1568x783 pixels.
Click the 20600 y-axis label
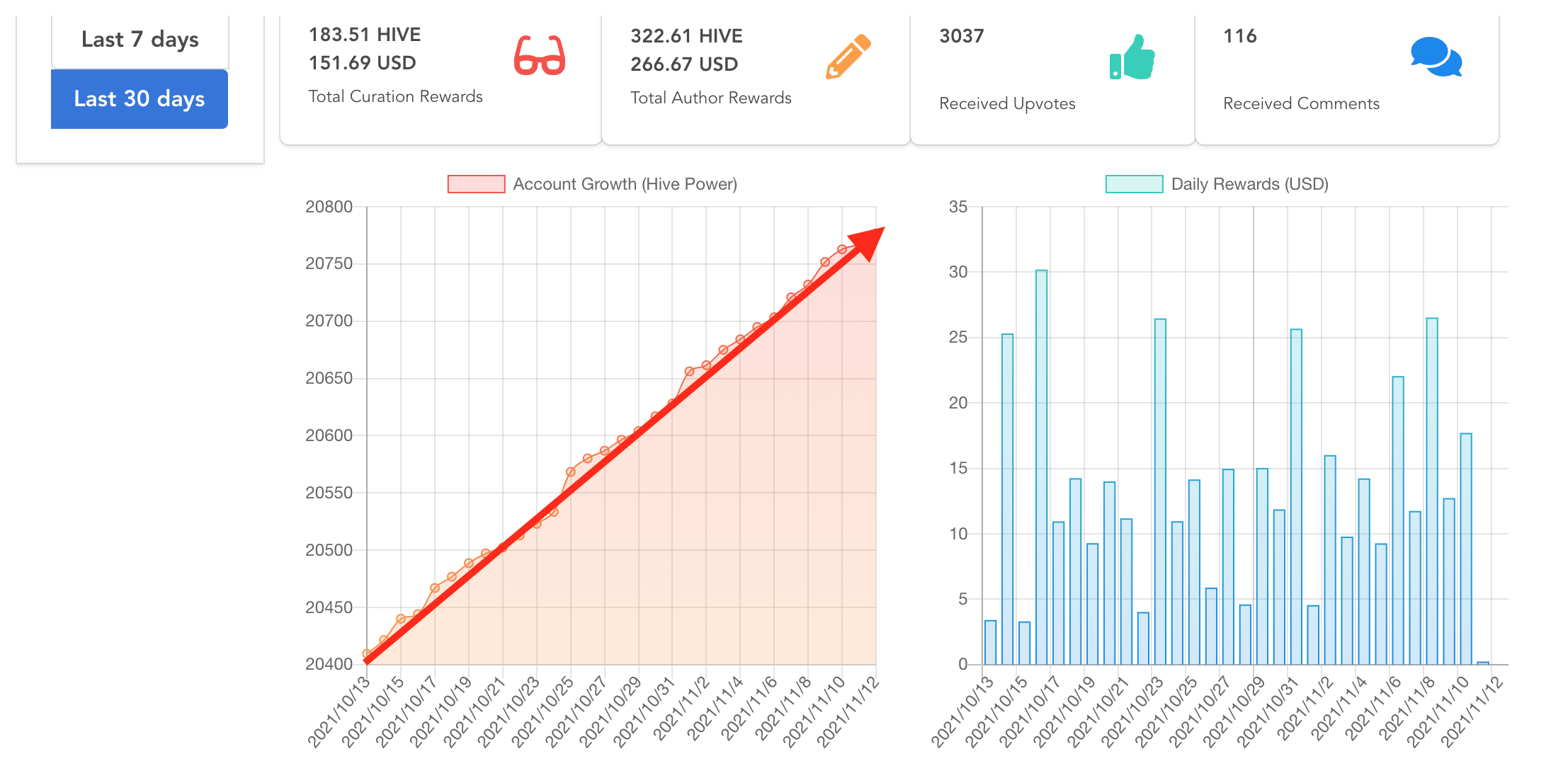coord(329,435)
